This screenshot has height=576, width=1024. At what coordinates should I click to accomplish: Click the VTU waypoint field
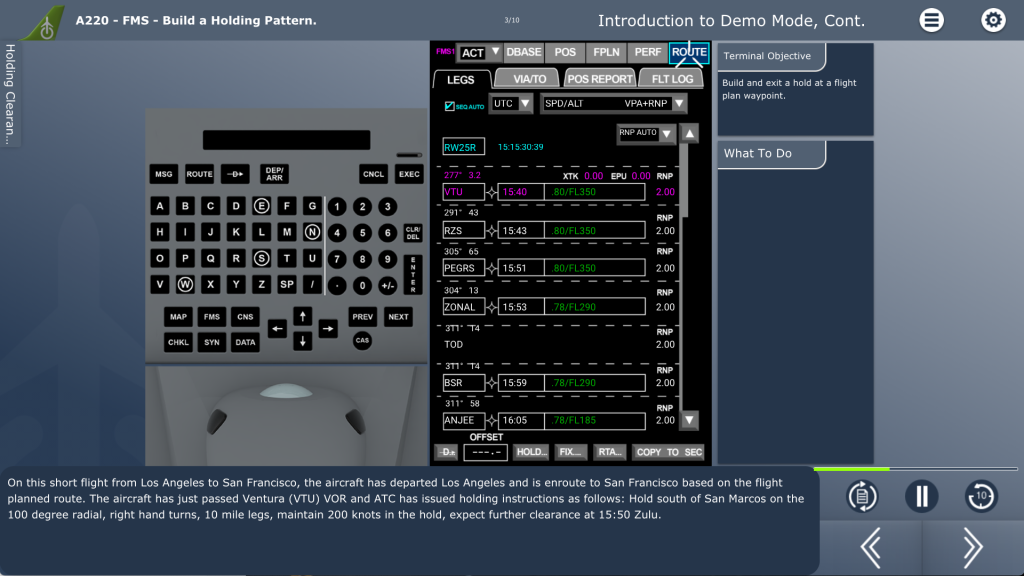pyautogui.click(x=463, y=192)
